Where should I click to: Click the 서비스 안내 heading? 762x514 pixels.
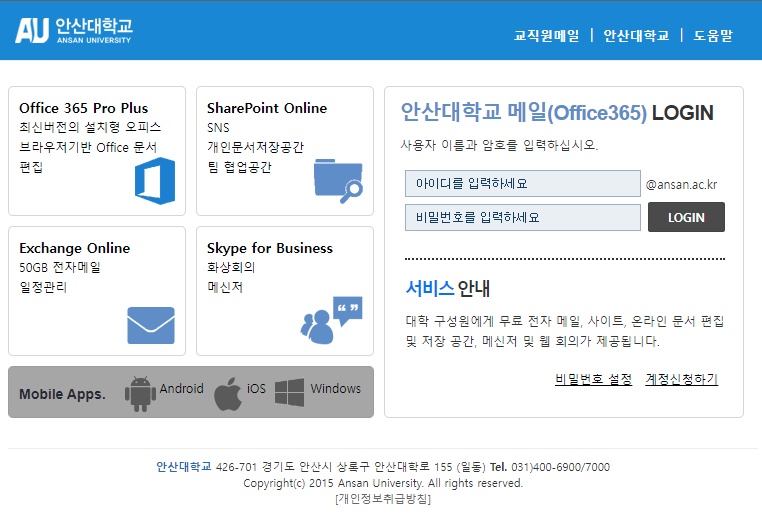(448, 289)
